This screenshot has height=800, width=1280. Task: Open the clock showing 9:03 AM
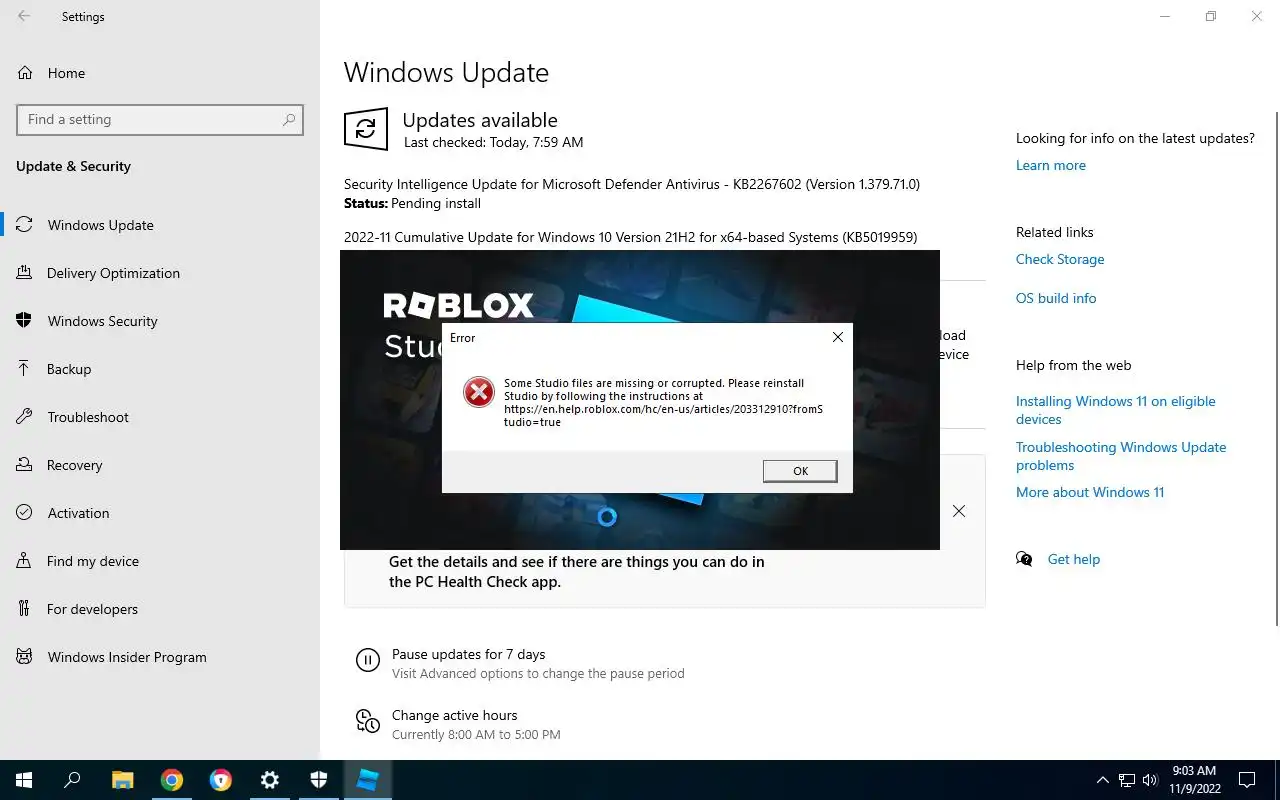(x=1193, y=780)
